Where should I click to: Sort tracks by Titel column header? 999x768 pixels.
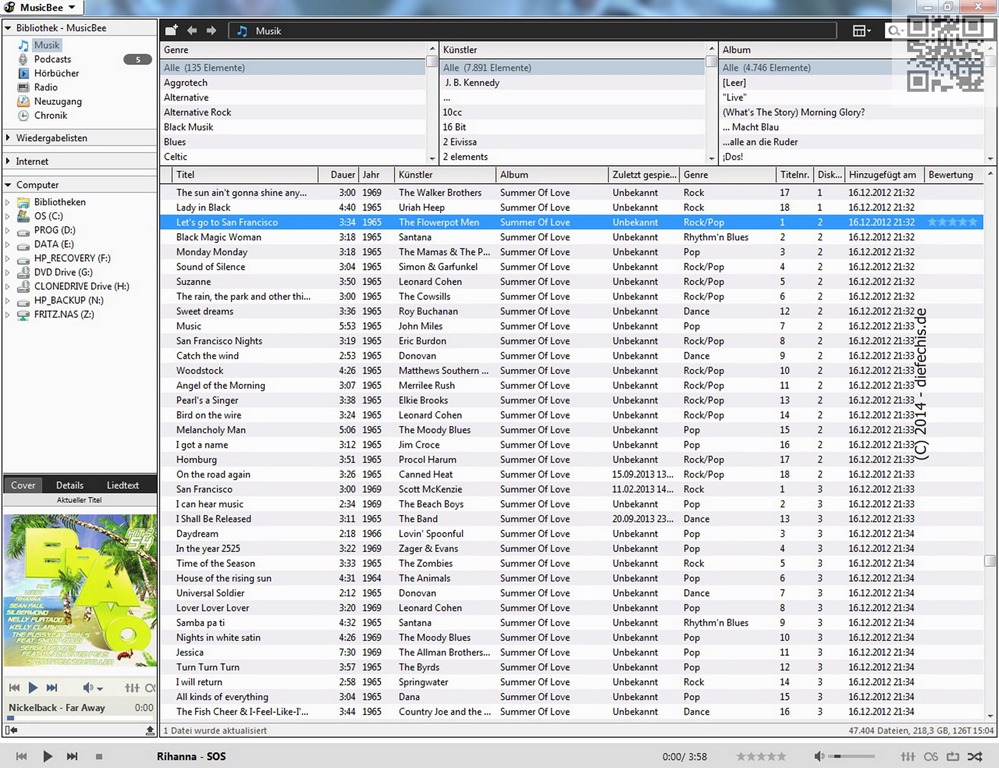[x=245, y=175]
